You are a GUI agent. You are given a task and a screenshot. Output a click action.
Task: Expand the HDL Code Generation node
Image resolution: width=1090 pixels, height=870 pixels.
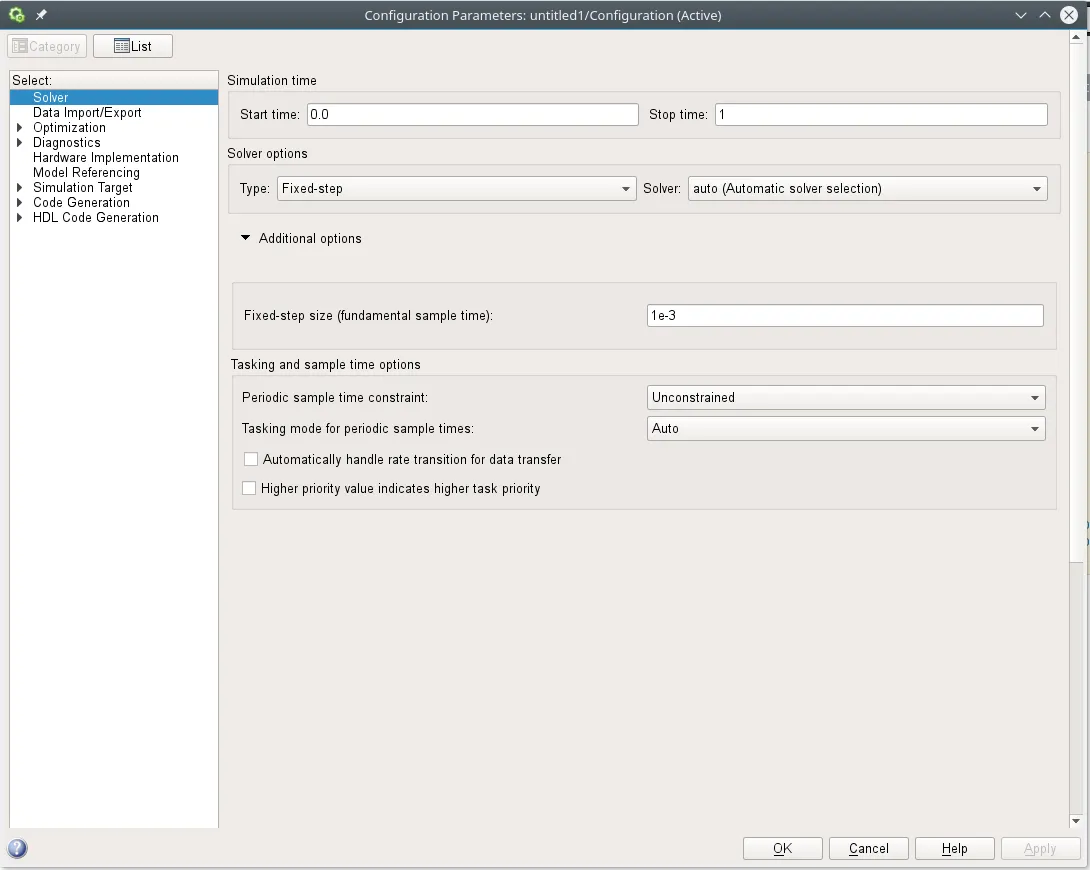coord(19,218)
